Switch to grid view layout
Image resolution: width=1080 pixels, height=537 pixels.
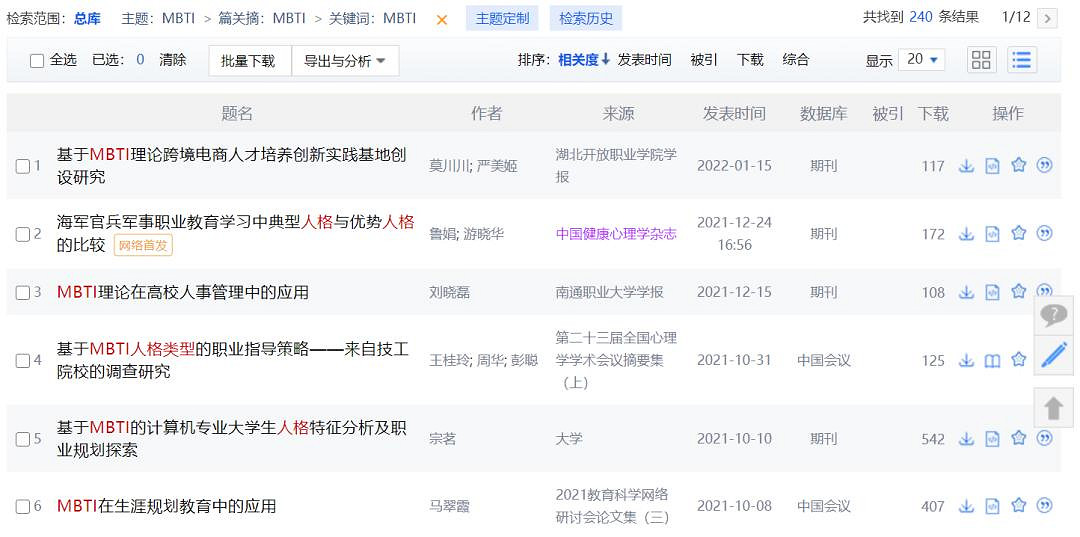(x=981, y=60)
